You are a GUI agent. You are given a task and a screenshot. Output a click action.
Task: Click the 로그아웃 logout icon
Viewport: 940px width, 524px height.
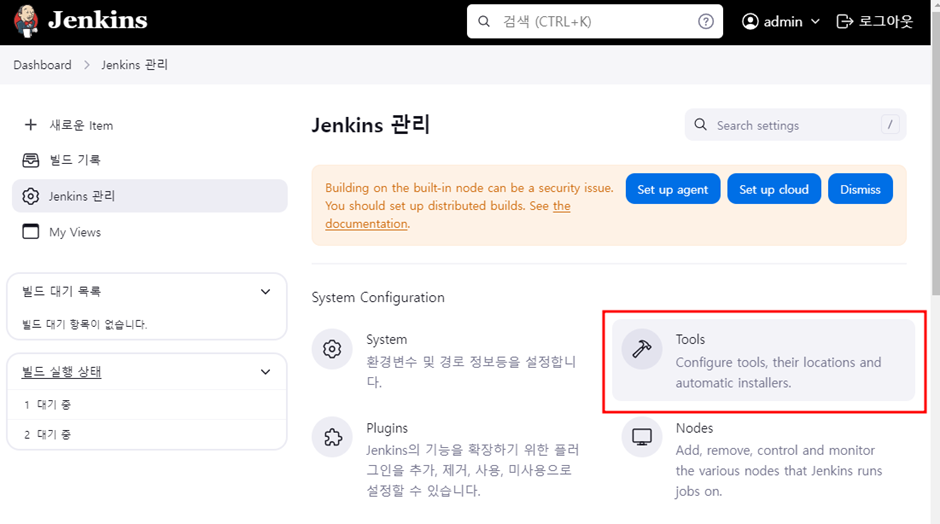[844, 22]
